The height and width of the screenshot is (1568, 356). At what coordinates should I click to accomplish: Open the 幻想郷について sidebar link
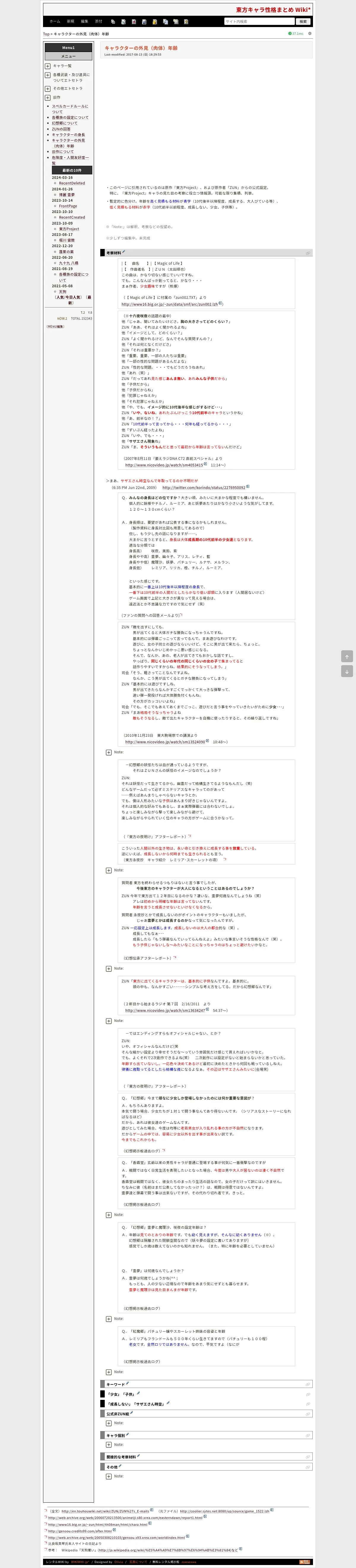(64, 123)
